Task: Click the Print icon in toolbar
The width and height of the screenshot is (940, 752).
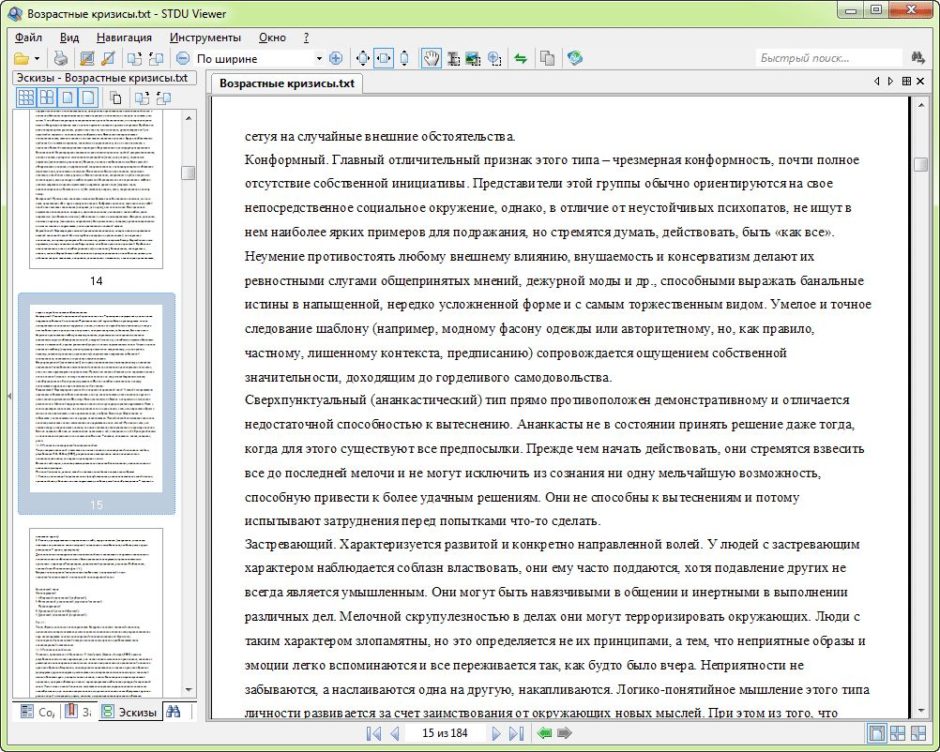Action: point(61,59)
